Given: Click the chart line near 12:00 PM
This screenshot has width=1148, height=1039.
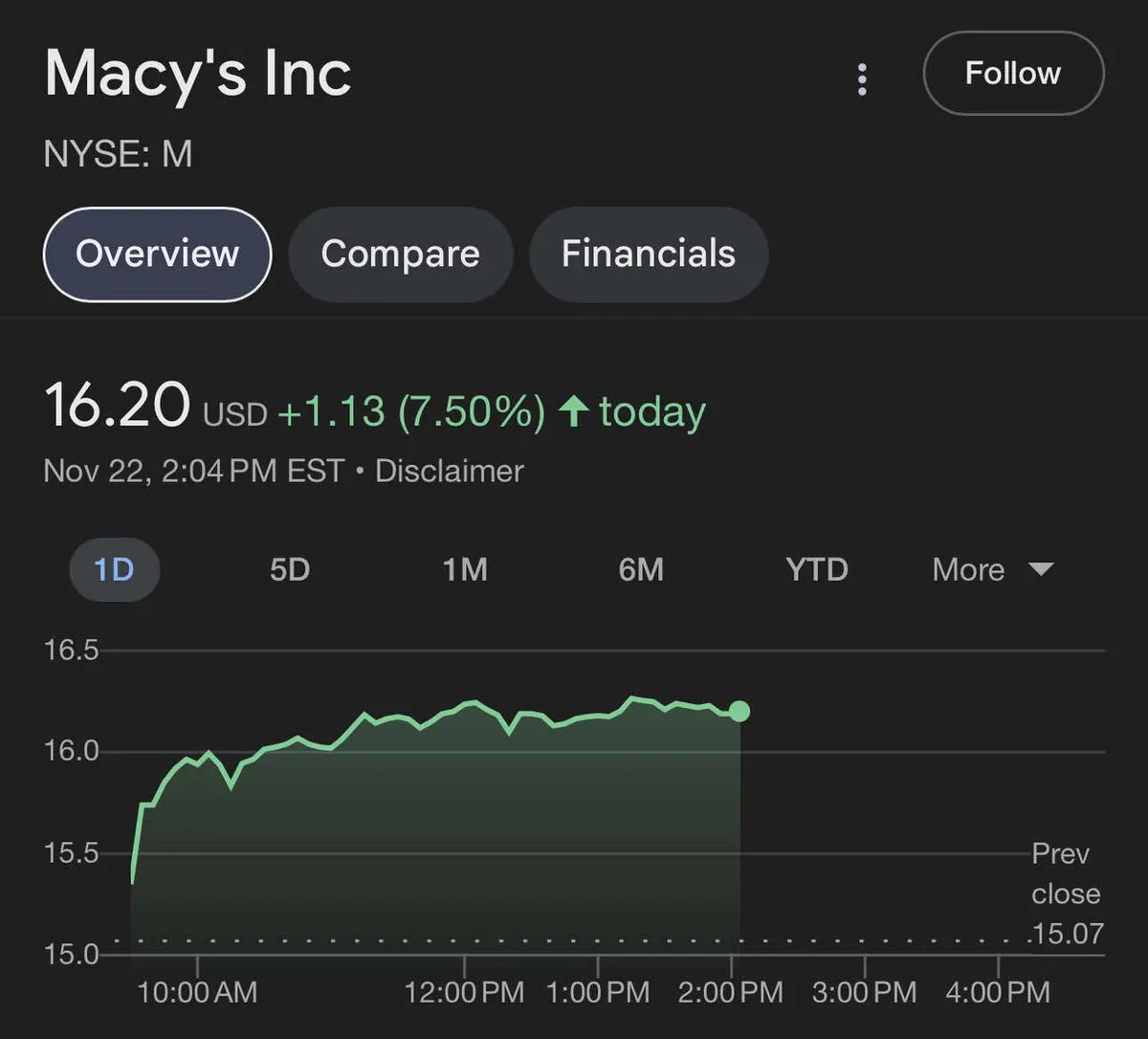Looking at the screenshot, I should tap(465, 704).
